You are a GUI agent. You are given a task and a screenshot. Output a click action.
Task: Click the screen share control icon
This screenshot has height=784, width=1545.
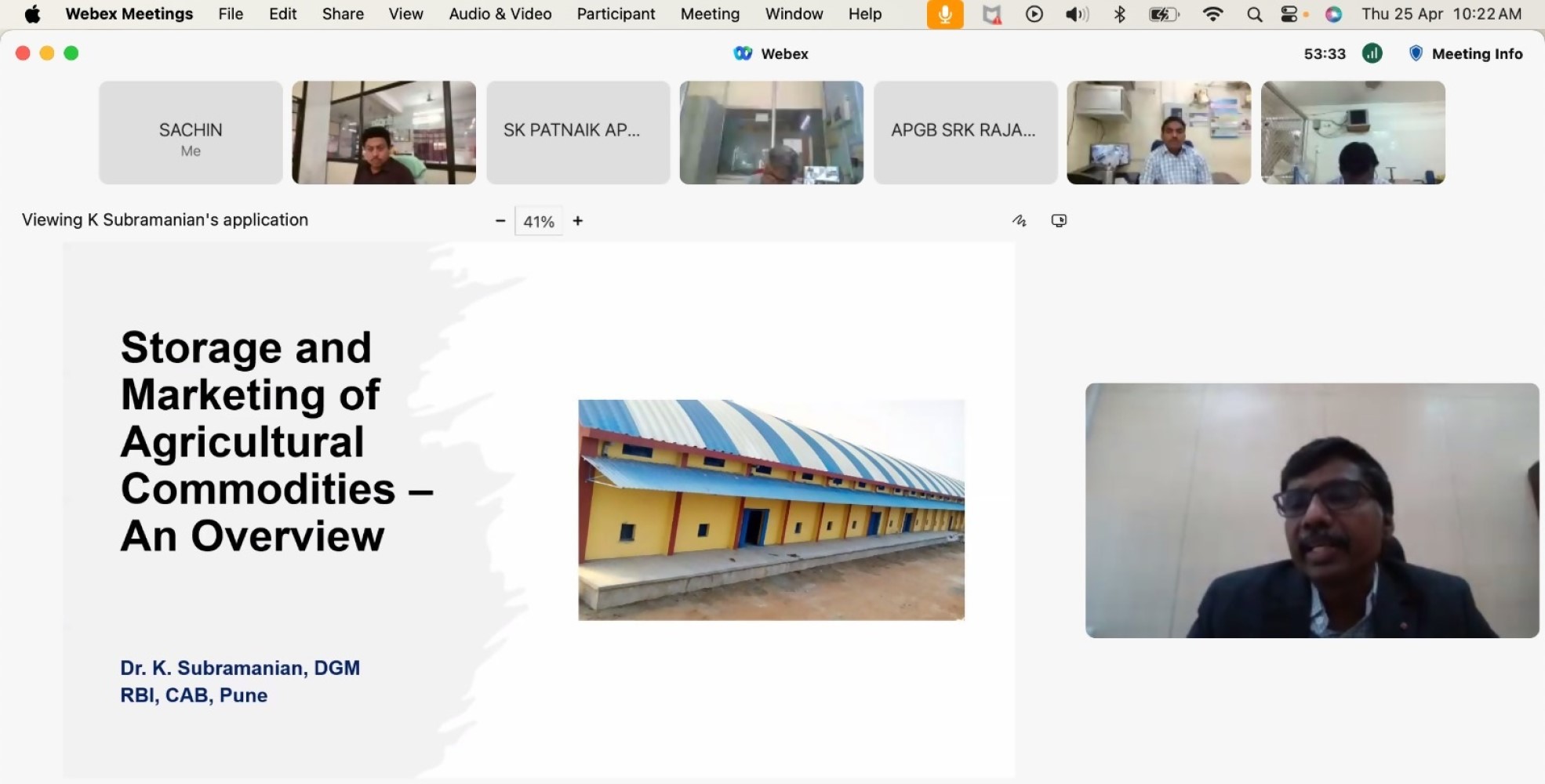pyautogui.click(x=1059, y=221)
